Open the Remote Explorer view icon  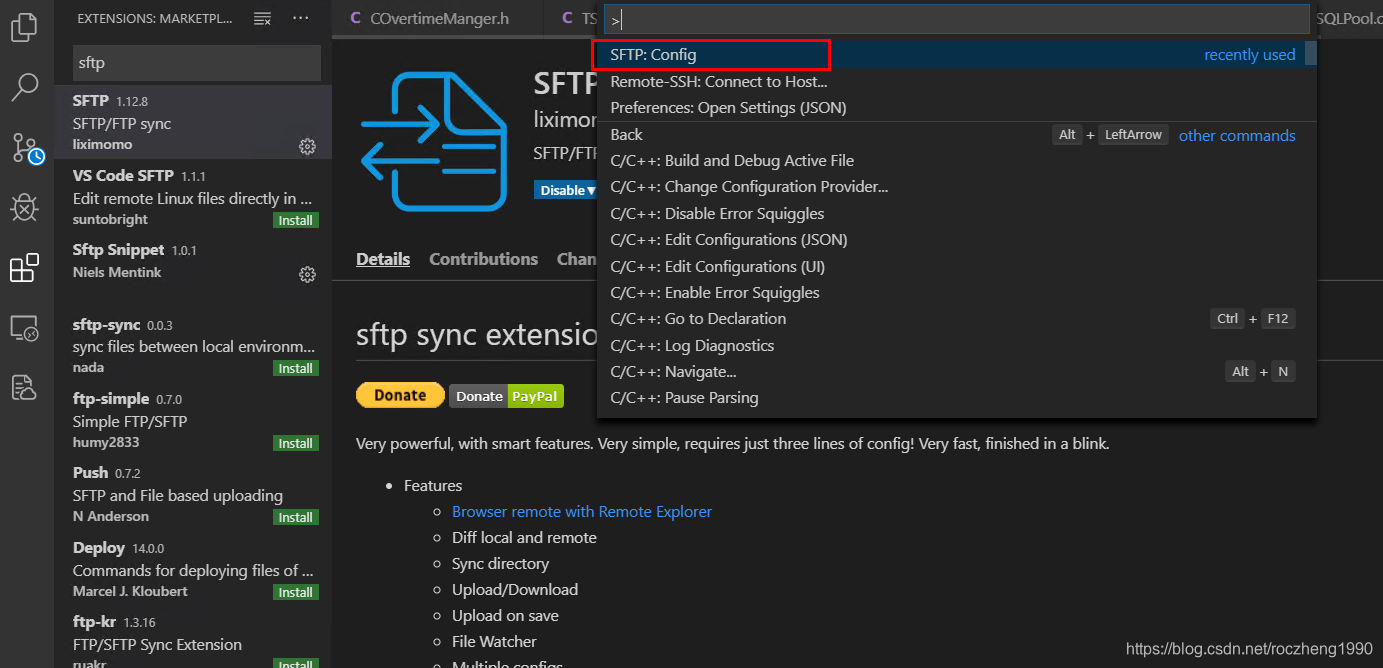tap(24, 328)
